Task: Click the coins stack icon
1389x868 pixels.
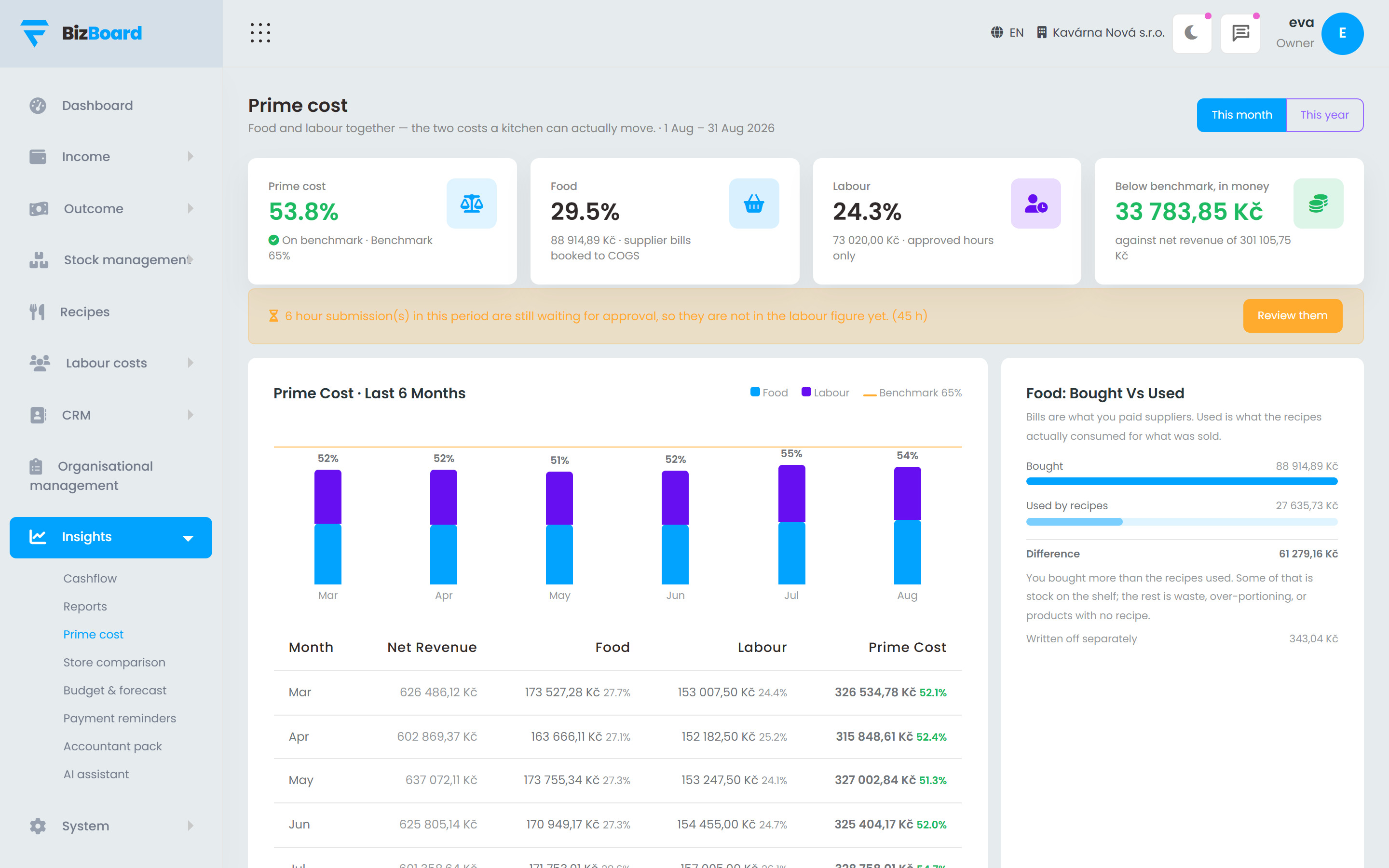Action: (x=1318, y=203)
